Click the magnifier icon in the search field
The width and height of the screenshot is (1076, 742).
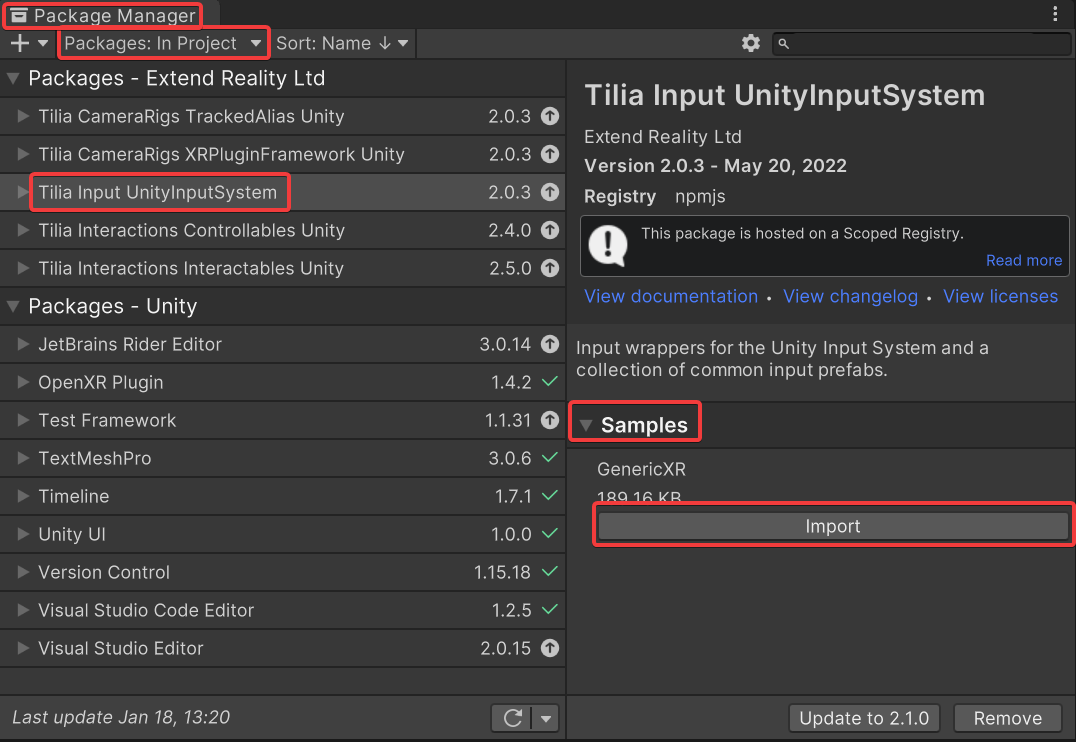[784, 44]
